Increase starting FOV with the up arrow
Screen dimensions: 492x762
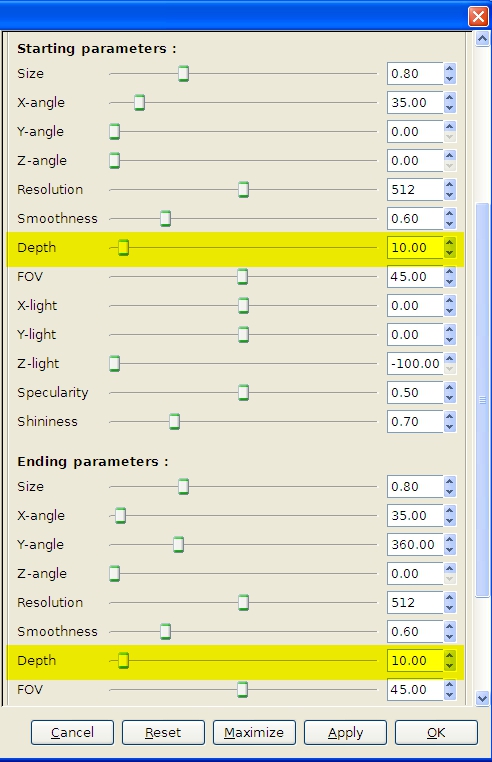pos(450,272)
